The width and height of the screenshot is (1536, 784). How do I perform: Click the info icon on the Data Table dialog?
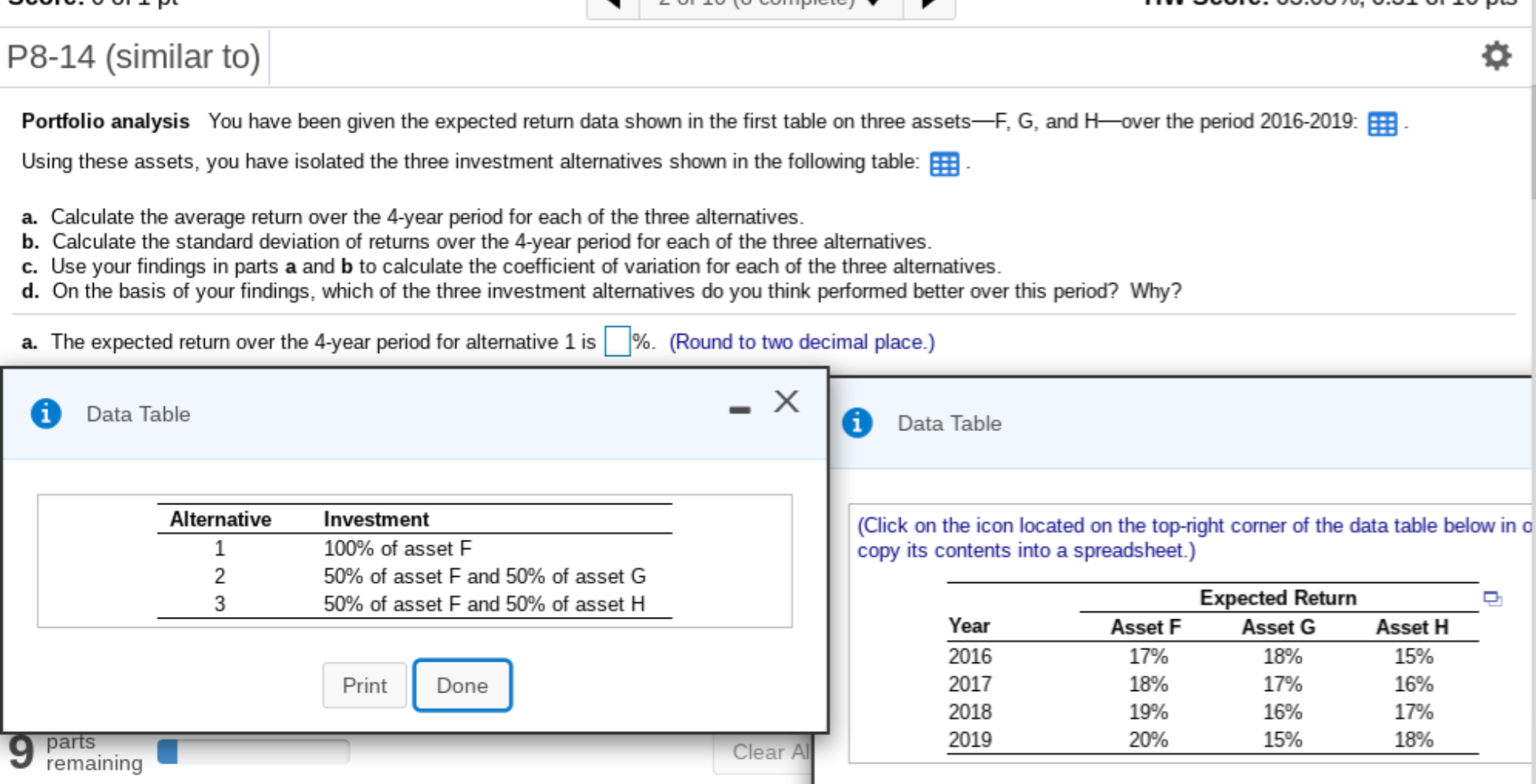[x=46, y=413]
